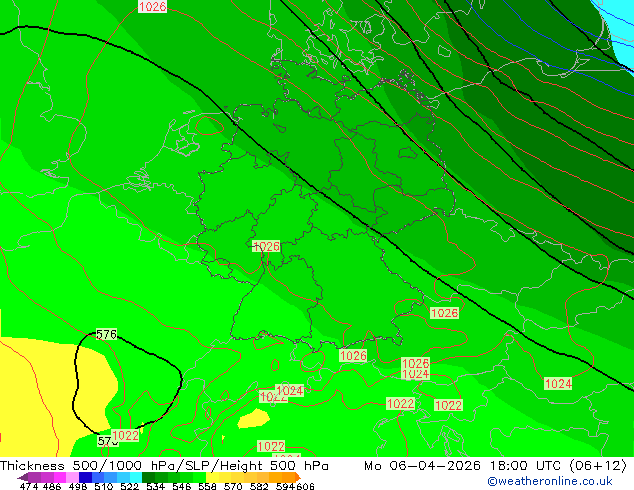Click the right orange arrow end of legend

(x=298, y=477)
